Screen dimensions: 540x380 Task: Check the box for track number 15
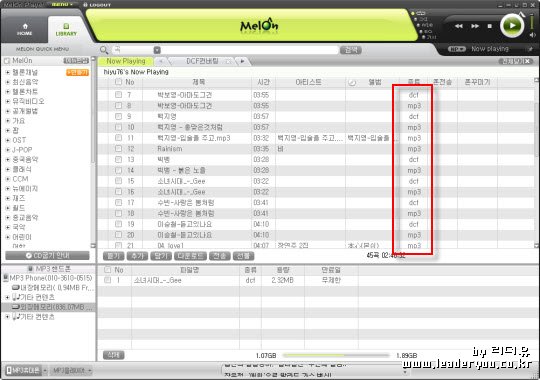[x=118, y=181]
